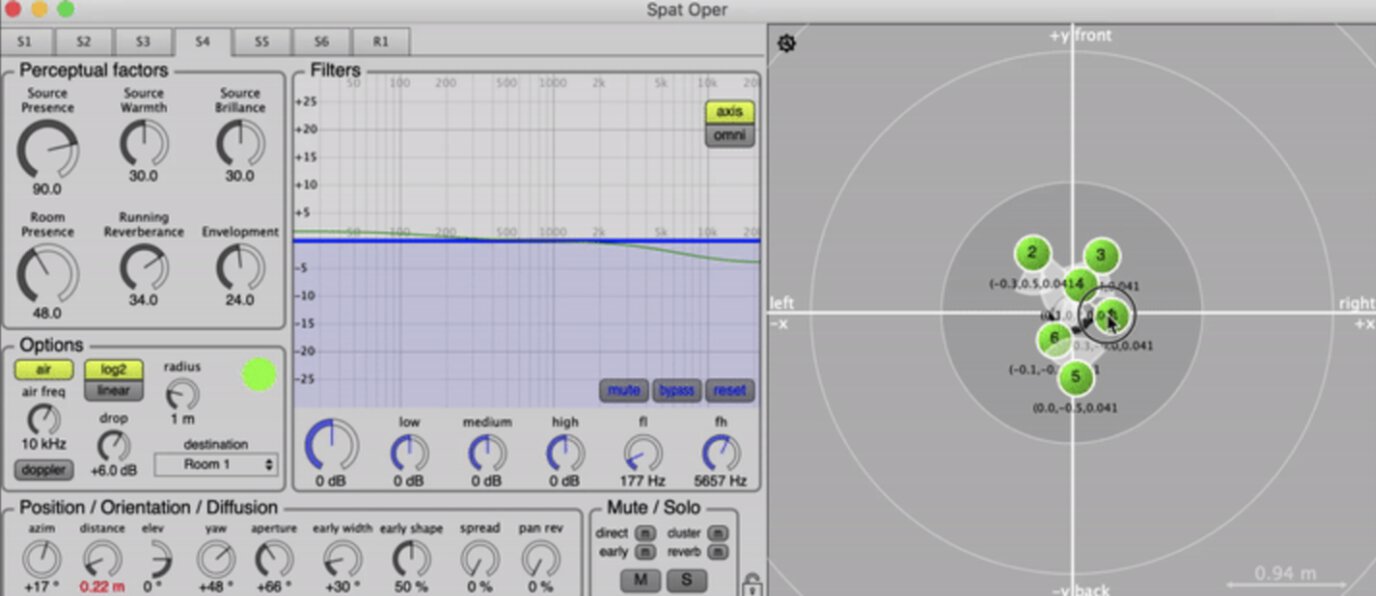Viewport: 1376px width, 596px height.
Task: Select source 2 in the spatial viewer
Action: [1032, 254]
